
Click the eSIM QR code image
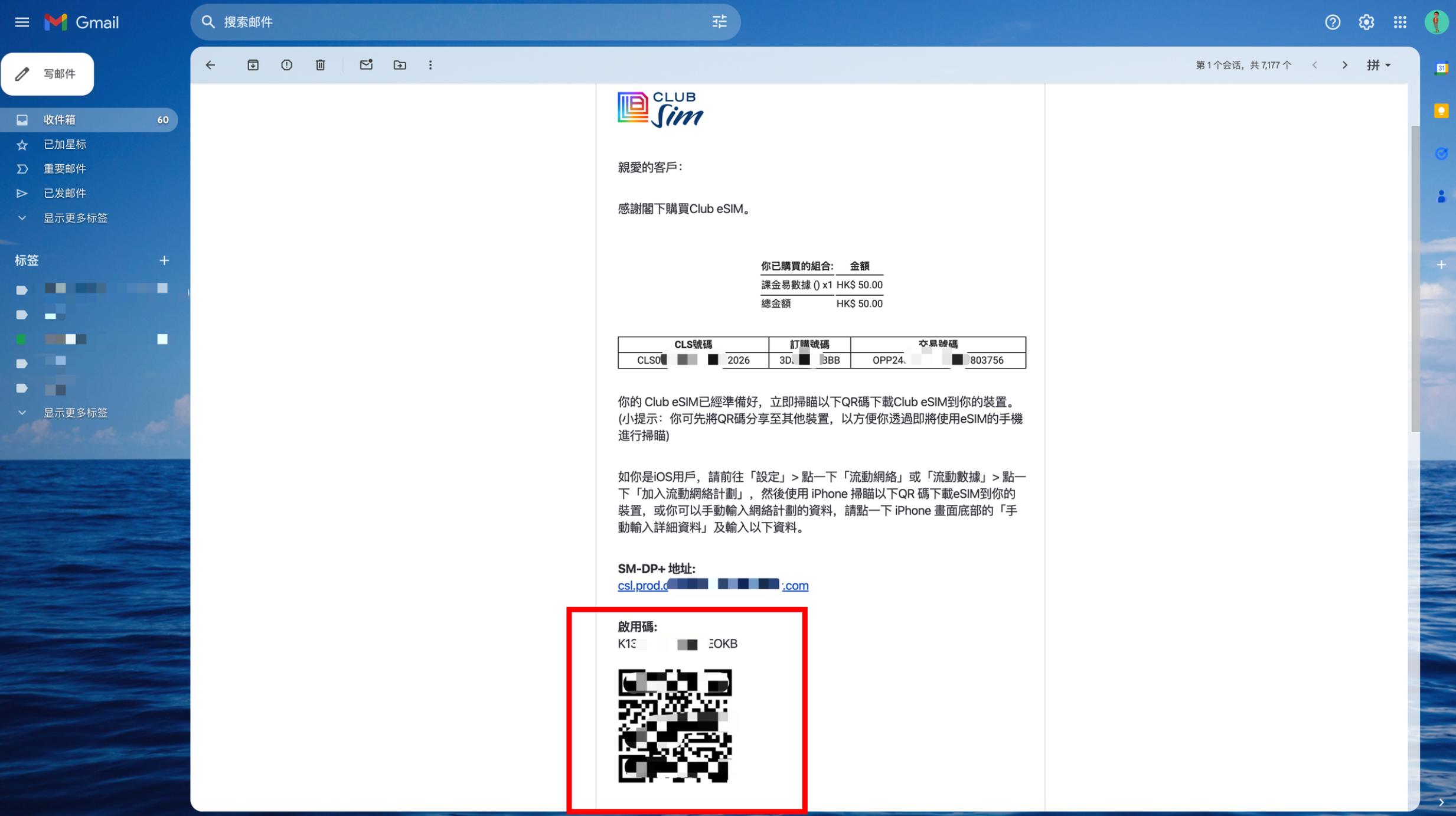(675, 726)
